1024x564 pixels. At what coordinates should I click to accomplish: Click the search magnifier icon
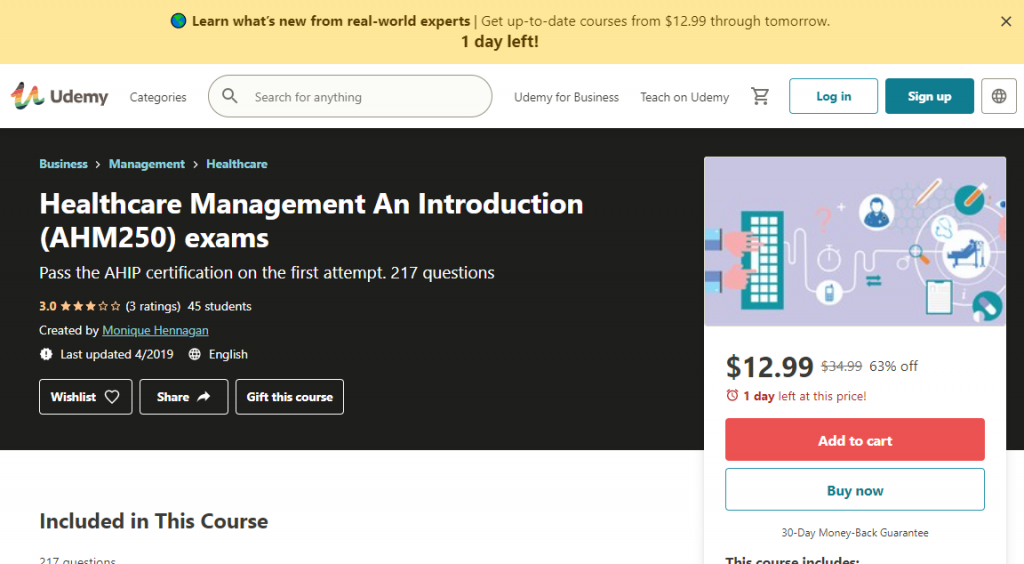coord(230,96)
